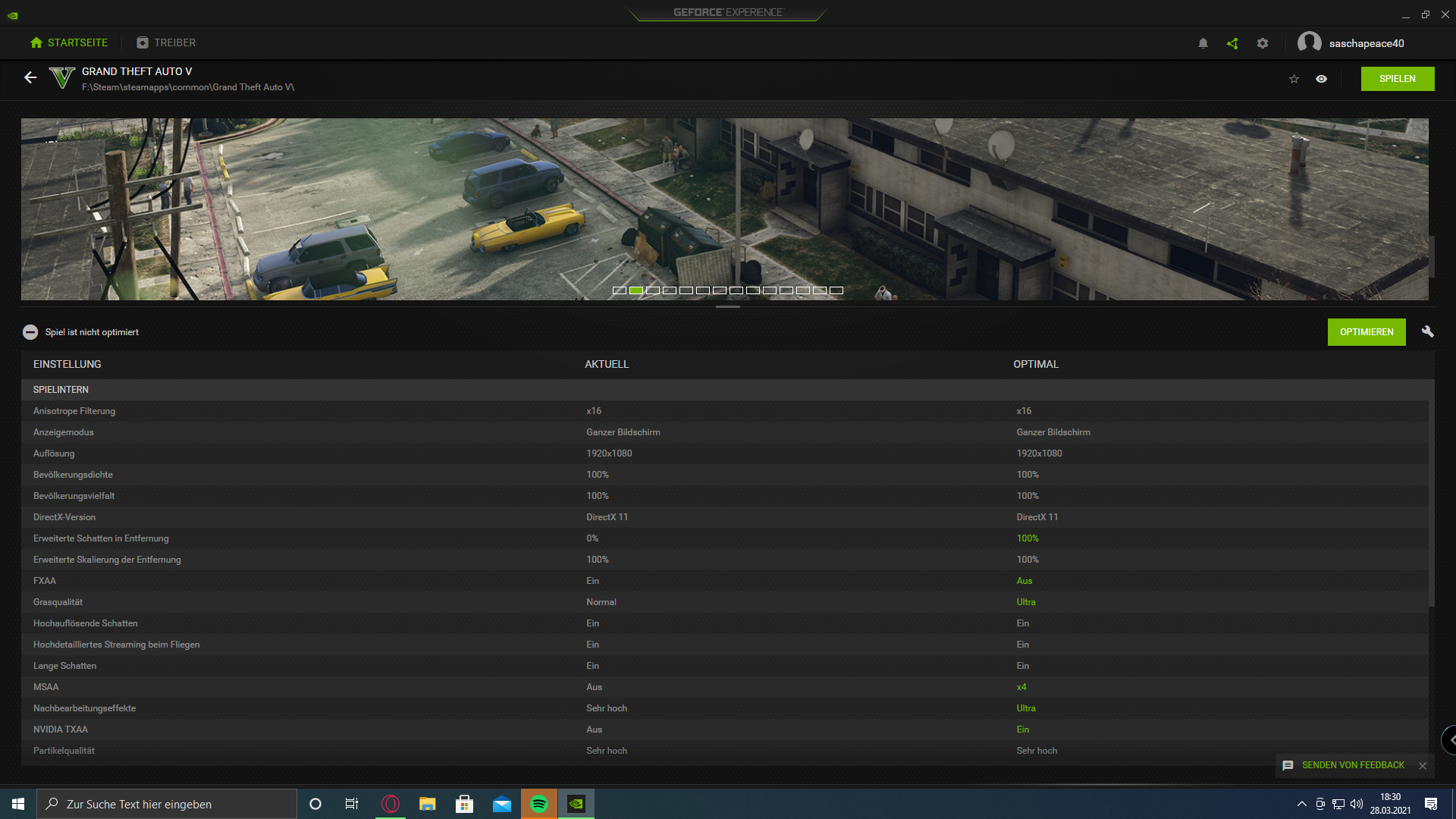Mark game as favorite with star icon
1456x819 pixels.
coord(1294,79)
